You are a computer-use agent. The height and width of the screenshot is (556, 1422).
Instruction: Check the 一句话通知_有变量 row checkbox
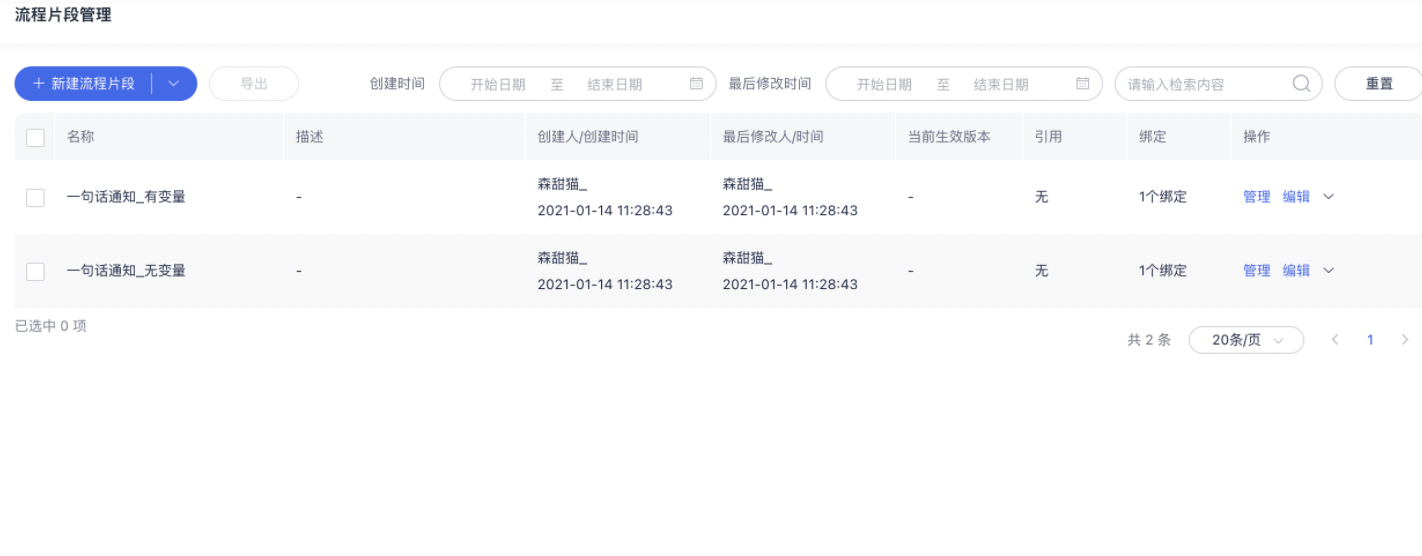click(x=35, y=198)
